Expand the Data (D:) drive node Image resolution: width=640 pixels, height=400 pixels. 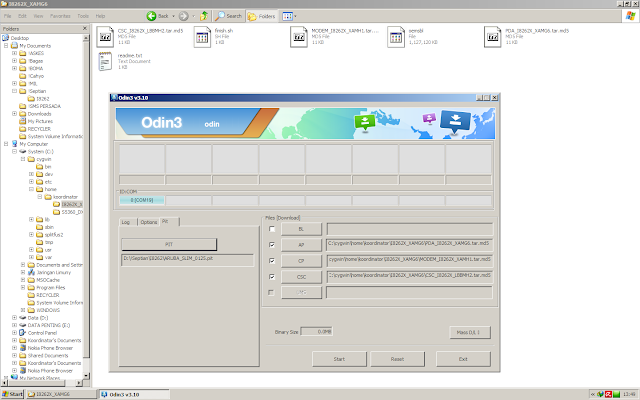14,318
